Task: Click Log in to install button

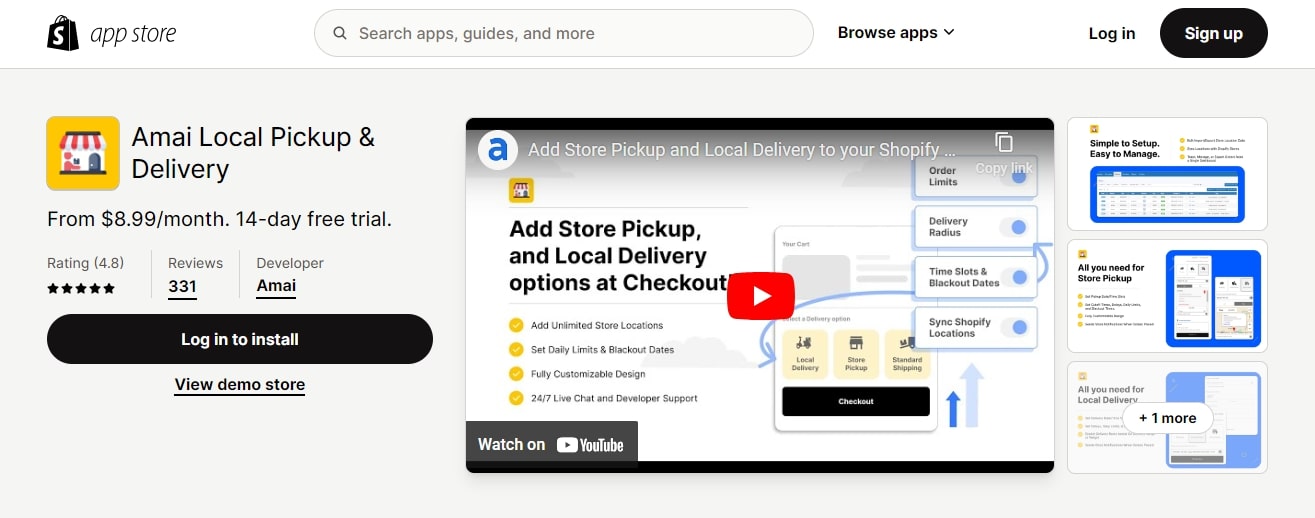Action: coord(240,339)
